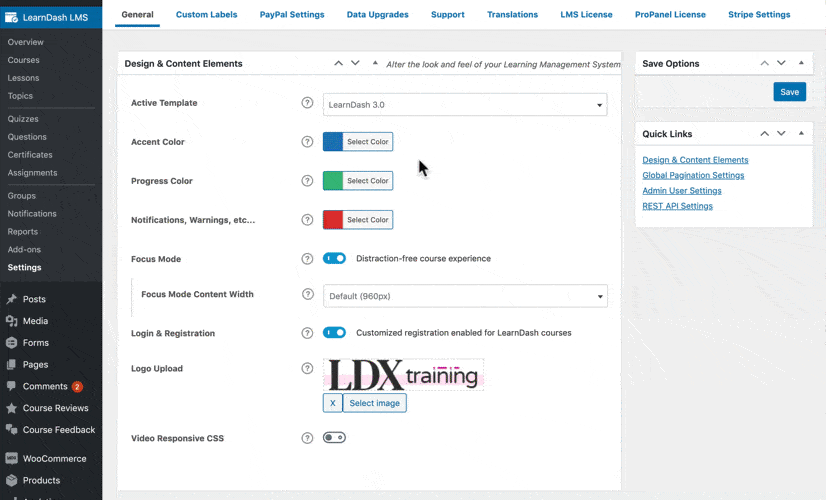Click the LearnDash LMS menu icon
This screenshot has height=500, width=826.
[11, 17]
